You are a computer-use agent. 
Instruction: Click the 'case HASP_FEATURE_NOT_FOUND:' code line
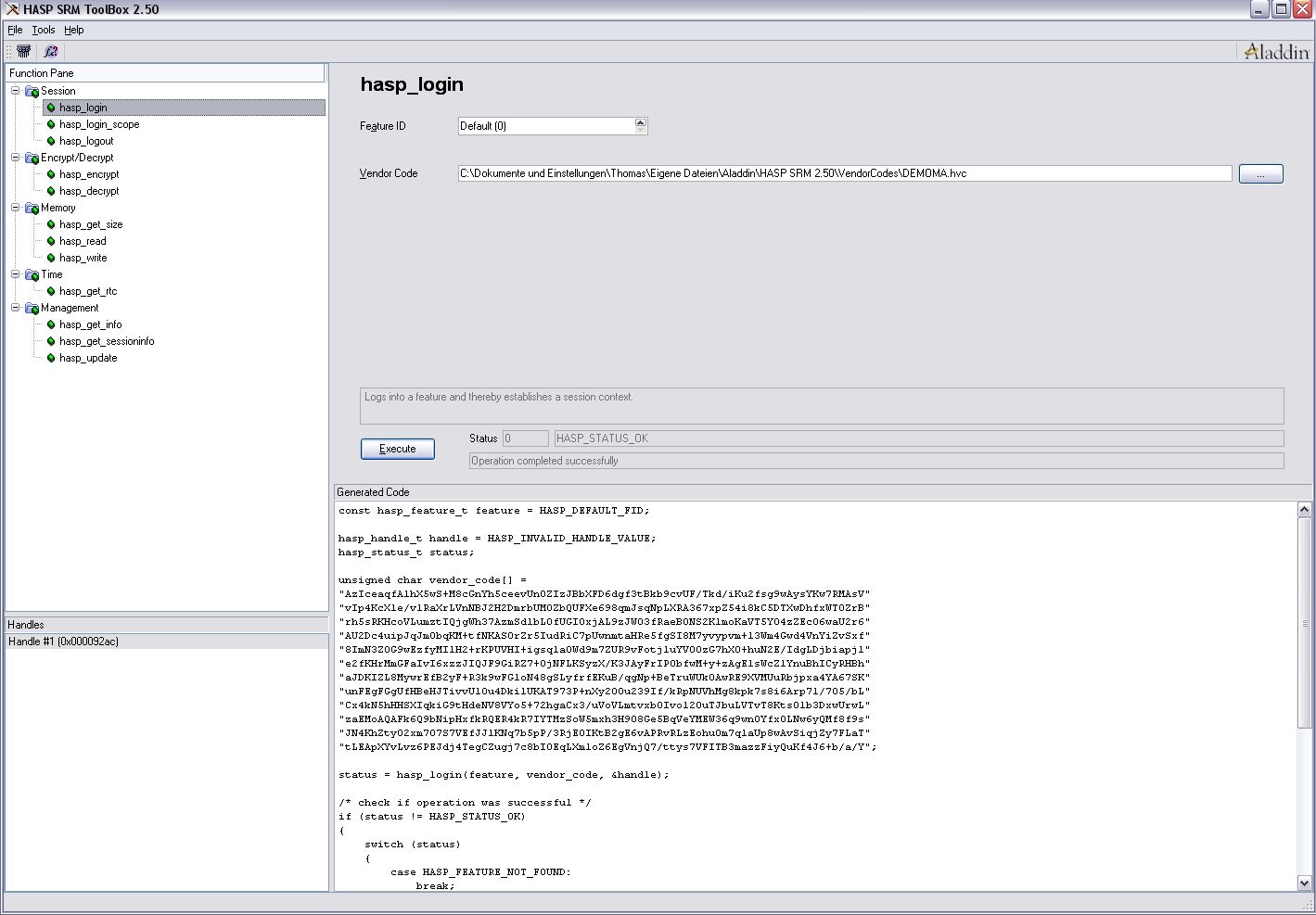point(480,872)
